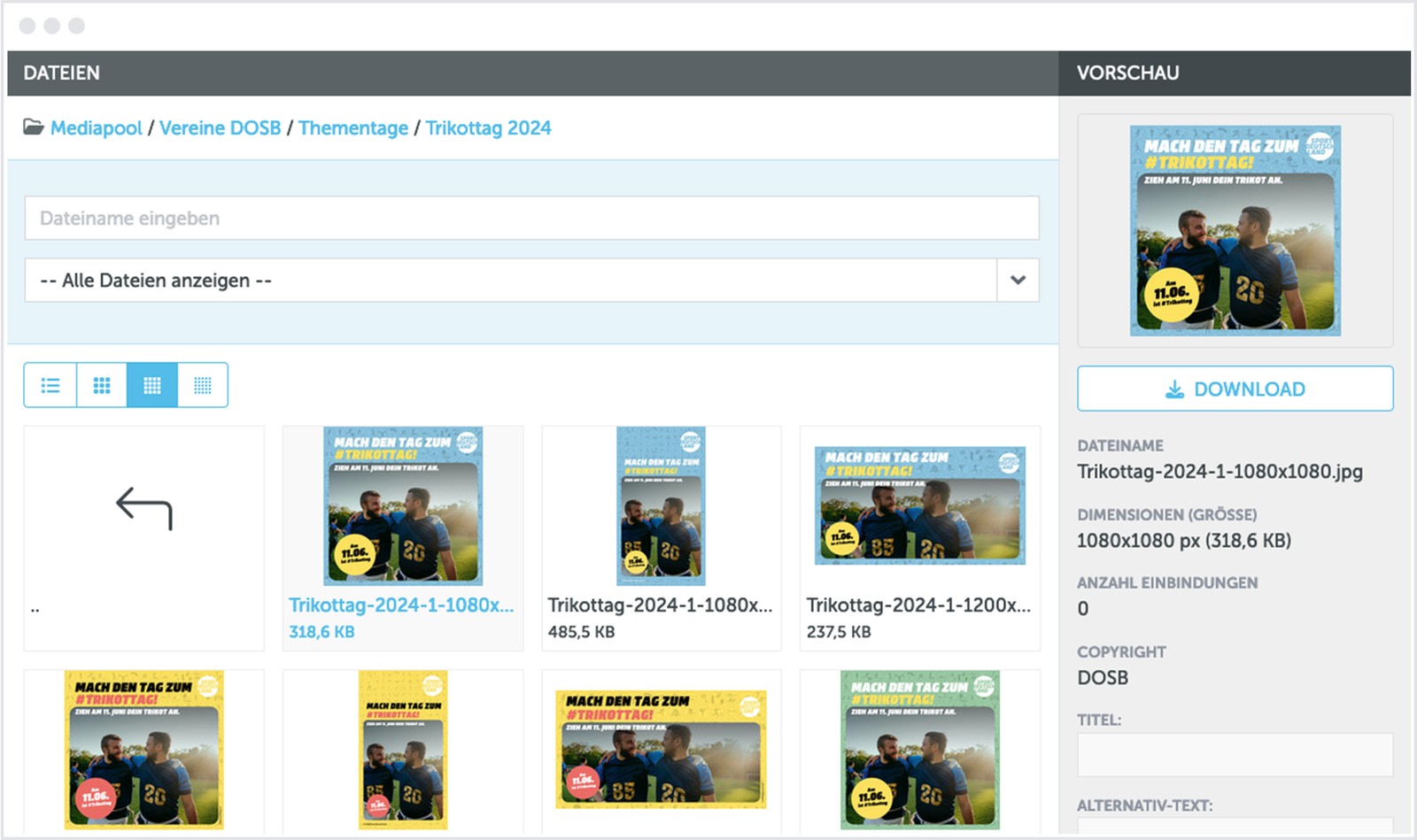Select the 485,5 KB portrait blue thumbnail
The width and height of the screenshot is (1417, 840).
pos(661,506)
